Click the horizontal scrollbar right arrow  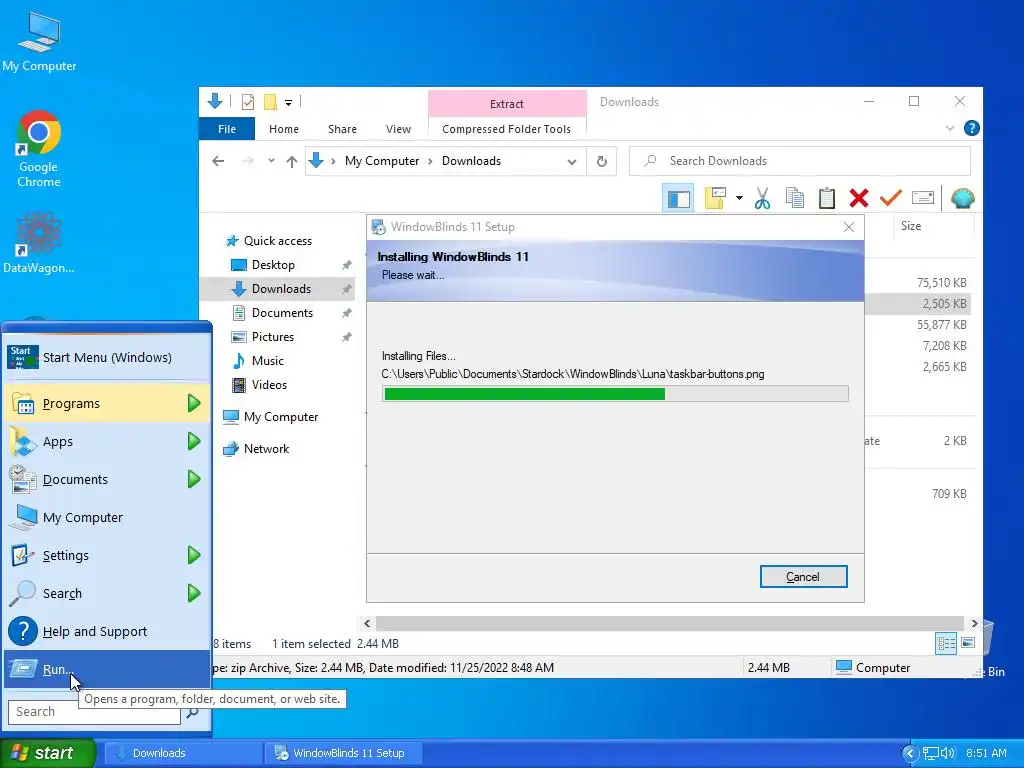(x=974, y=624)
